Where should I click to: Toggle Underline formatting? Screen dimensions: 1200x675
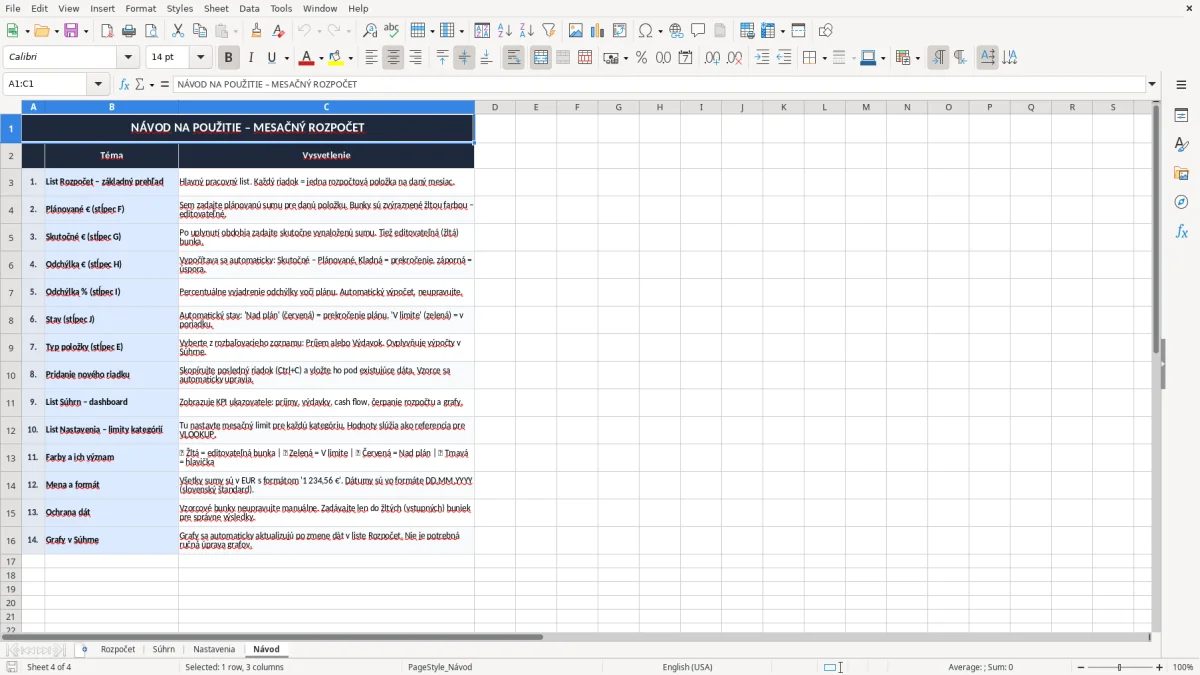[272, 58]
